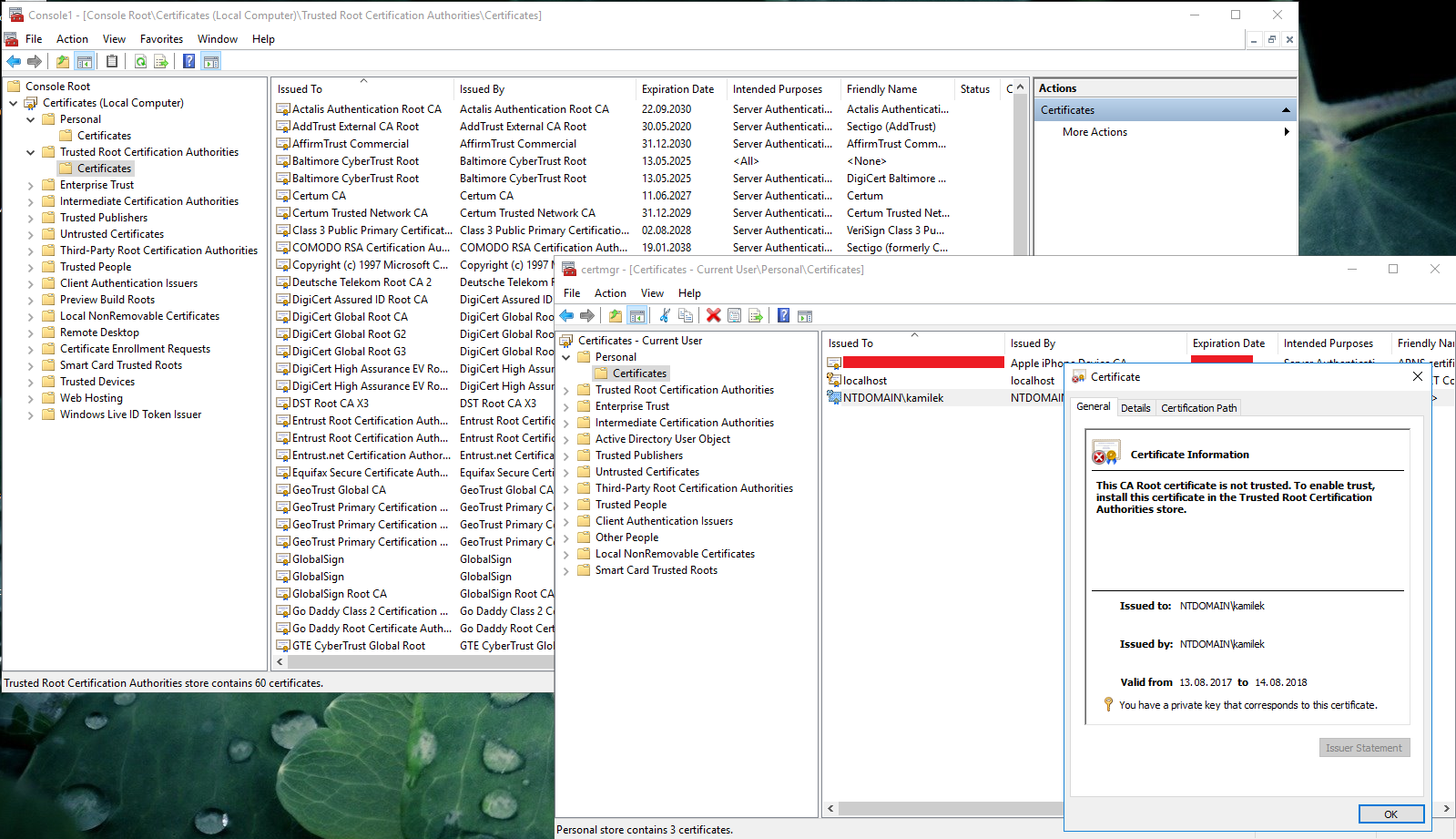
Task: Toggle Show/Hide Action Pane in Console1 toolbar
Action: (210, 61)
